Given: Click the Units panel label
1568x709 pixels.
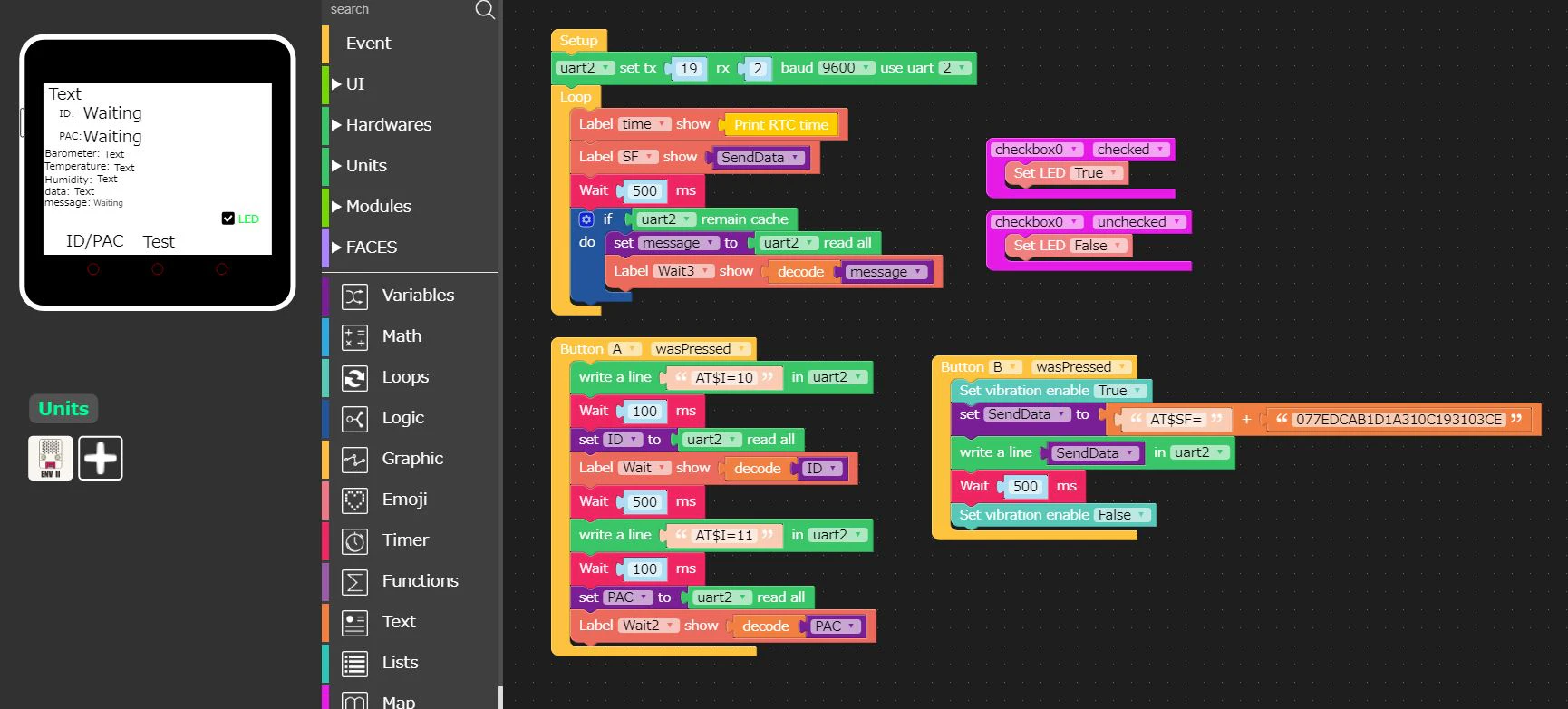Looking at the screenshot, I should tap(63, 409).
